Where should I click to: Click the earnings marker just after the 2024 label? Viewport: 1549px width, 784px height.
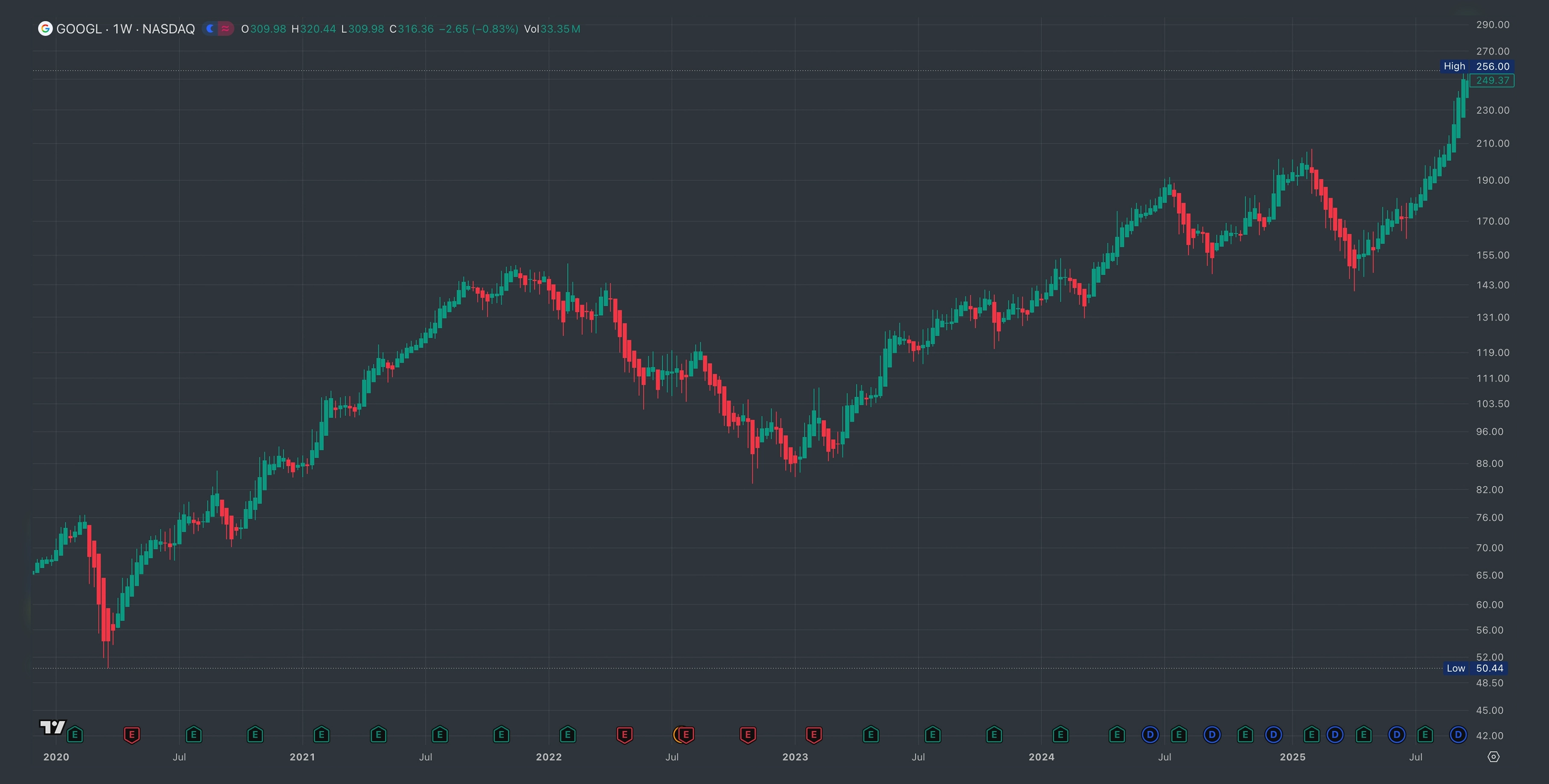[1060, 735]
